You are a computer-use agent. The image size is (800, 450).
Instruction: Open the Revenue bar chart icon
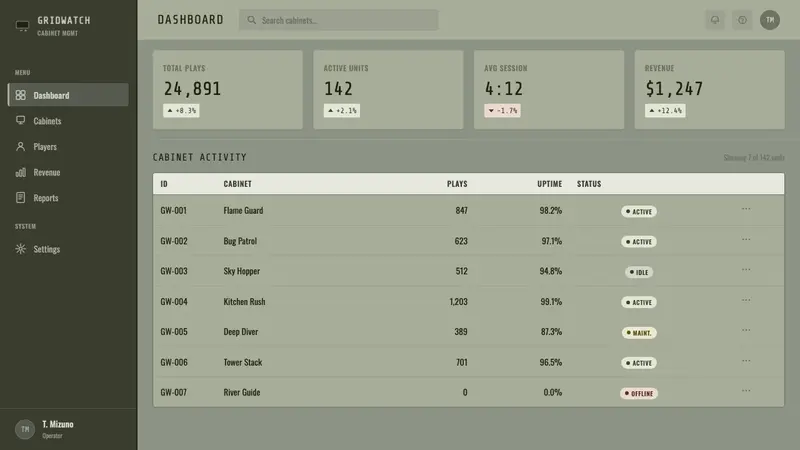[20, 172]
